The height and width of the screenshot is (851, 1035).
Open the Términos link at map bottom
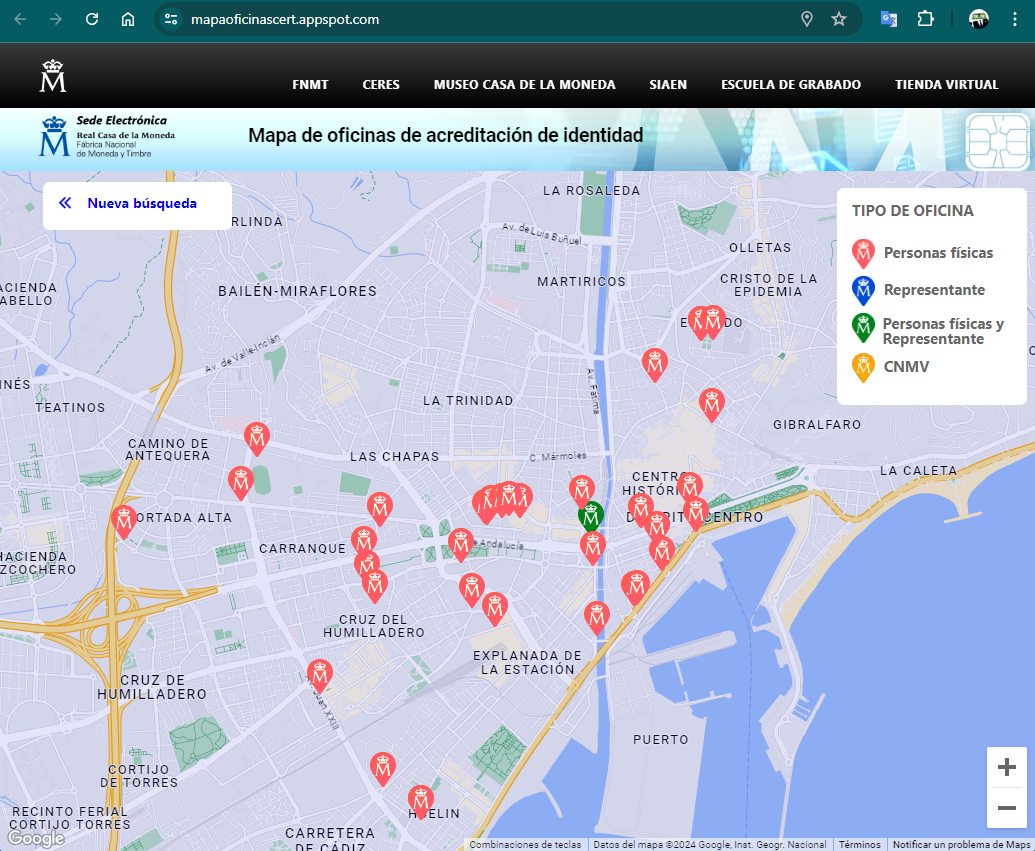click(860, 845)
